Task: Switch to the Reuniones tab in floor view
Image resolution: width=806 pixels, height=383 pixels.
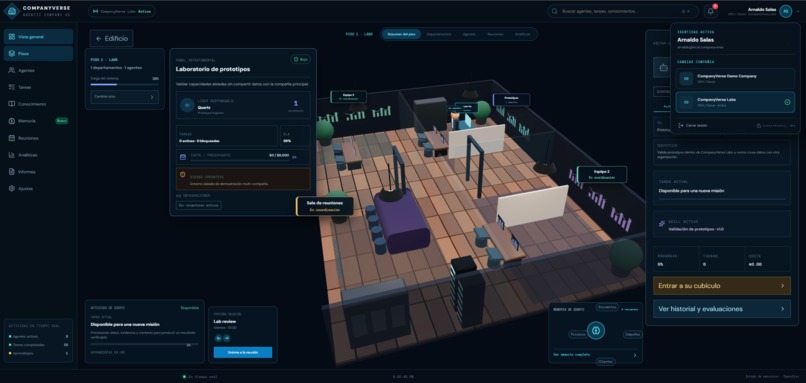Action: [x=496, y=34]
